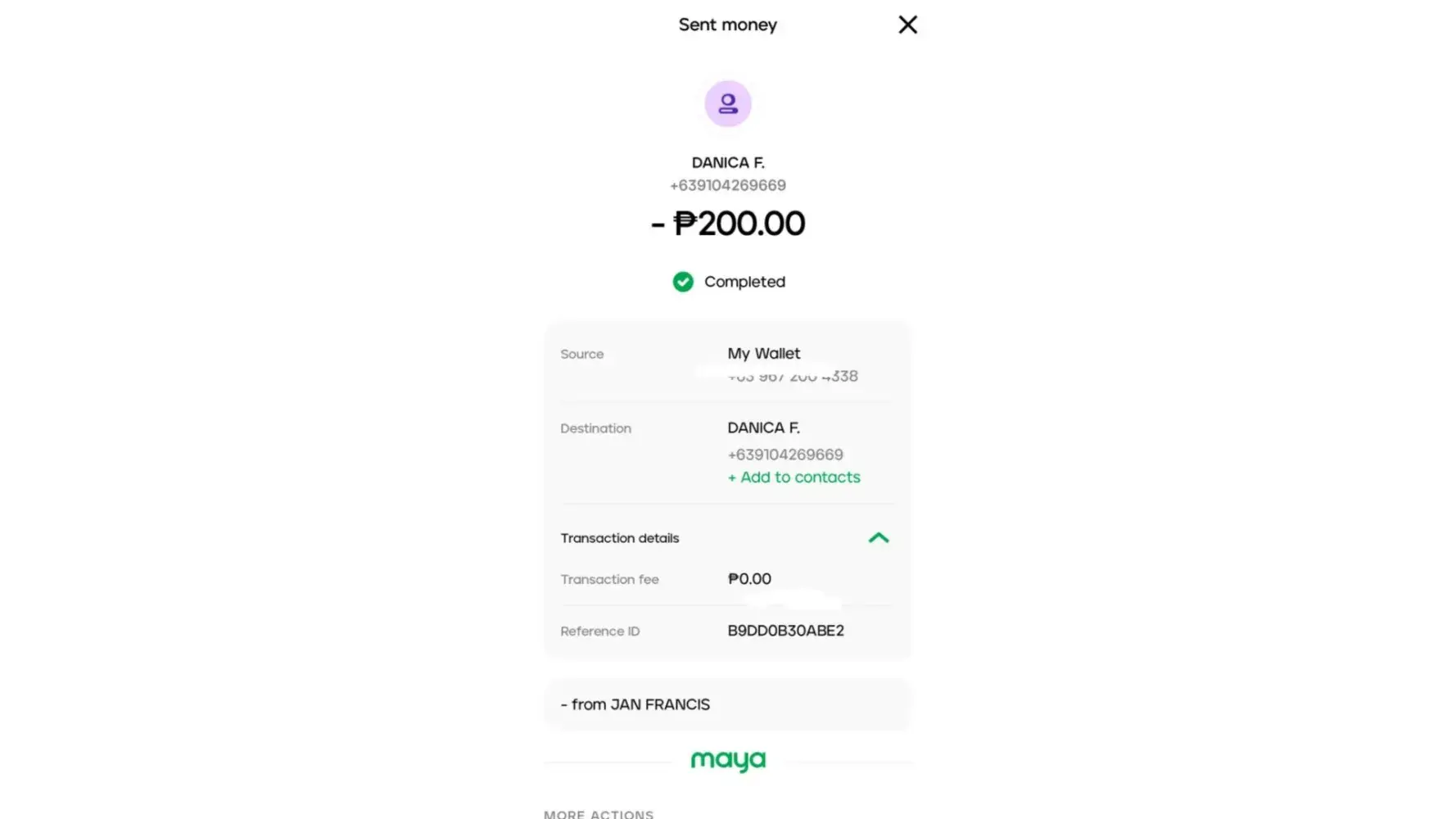Screen dimensions: 1456x819
Task: Click the Transaction details header text
Action: 620,538
